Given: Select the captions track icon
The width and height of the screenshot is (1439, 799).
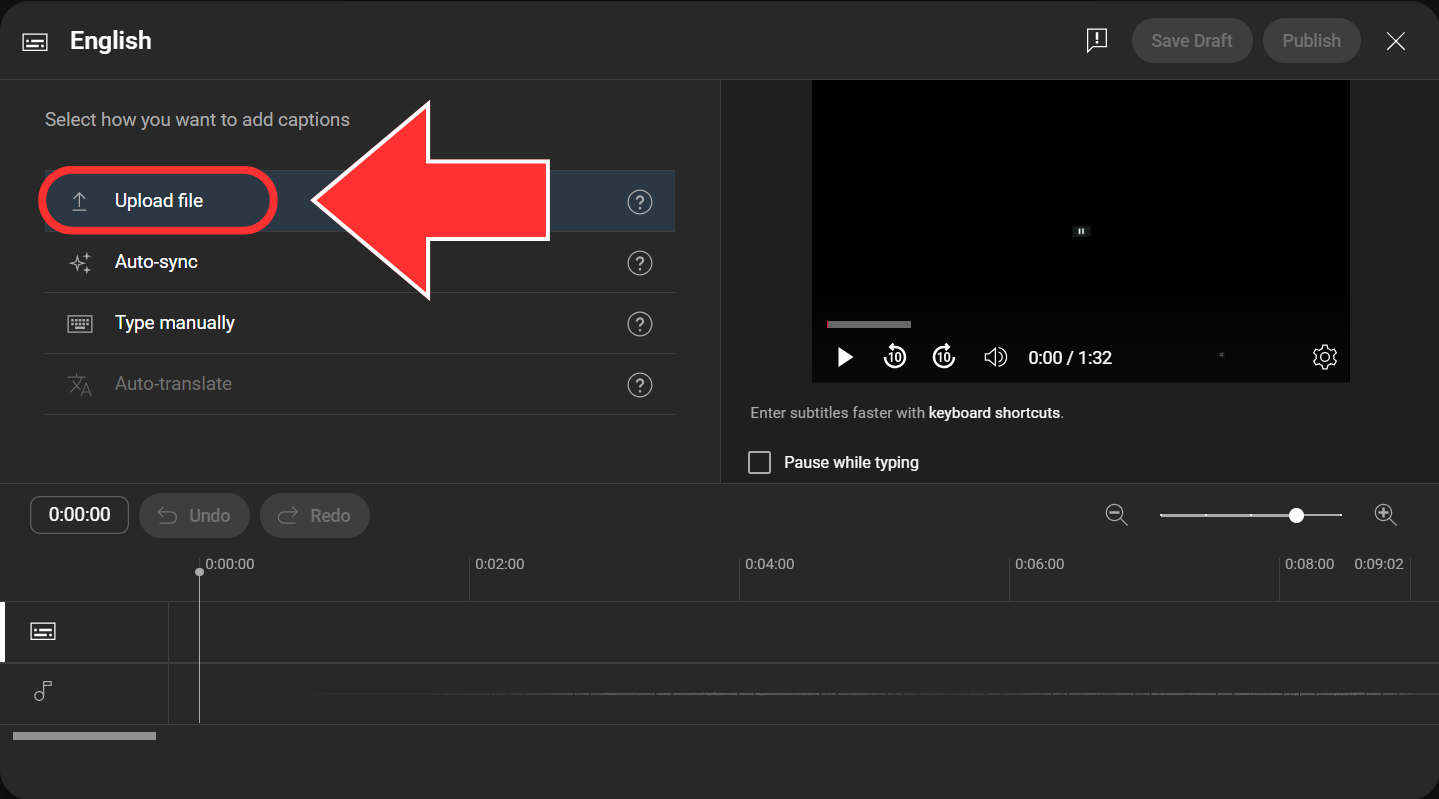Looking at the screenshot, I should pos(43,631).
